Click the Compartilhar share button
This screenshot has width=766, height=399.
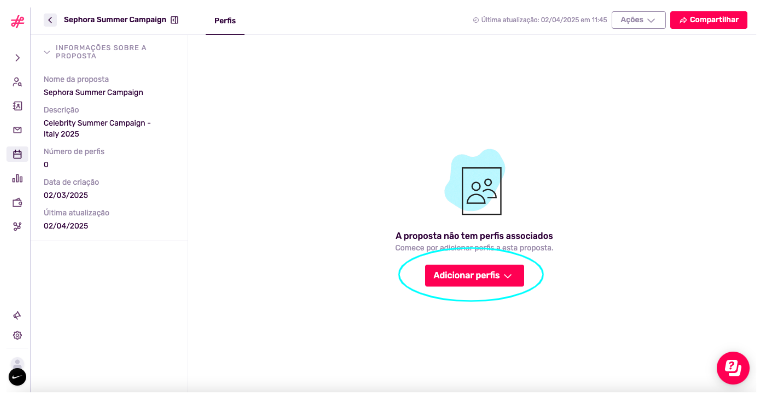(x=708, y=20)
